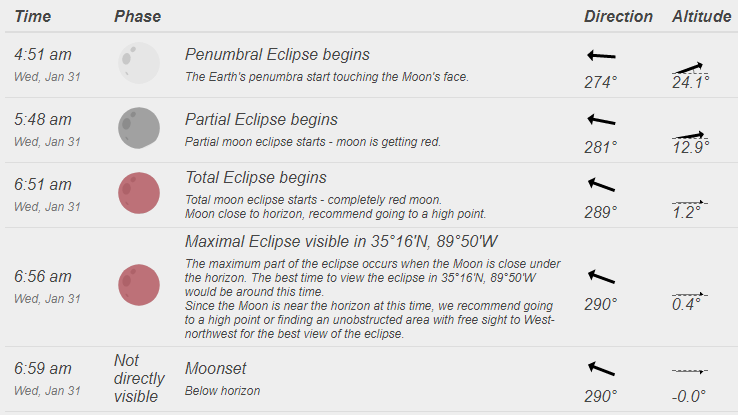The height and width of the screenshot is (415, 738).
Task: Click the direction arrow above 289°
Action: point(601,185)
